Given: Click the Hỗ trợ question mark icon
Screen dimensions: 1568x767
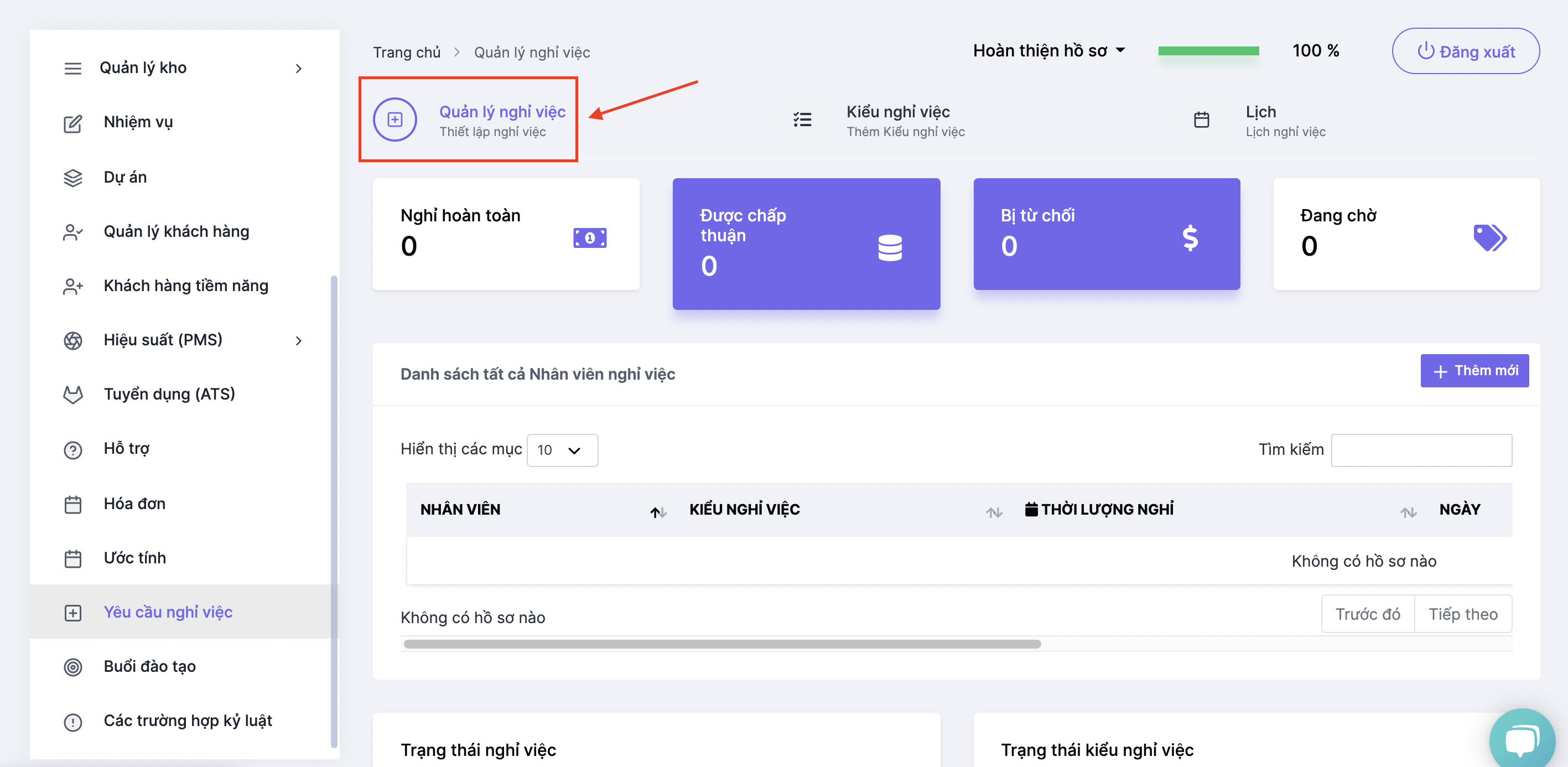Looking at the screenshot, I should (x=72, y=450).
